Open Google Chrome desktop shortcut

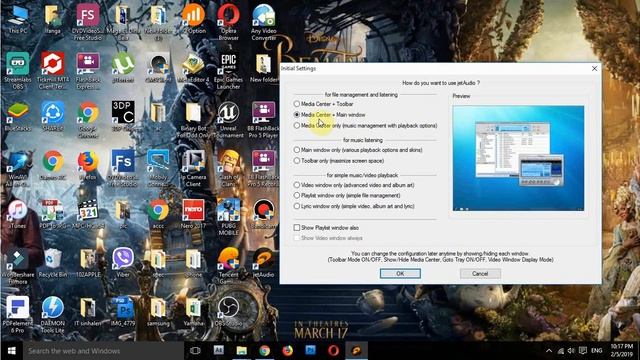click(87, 119)
